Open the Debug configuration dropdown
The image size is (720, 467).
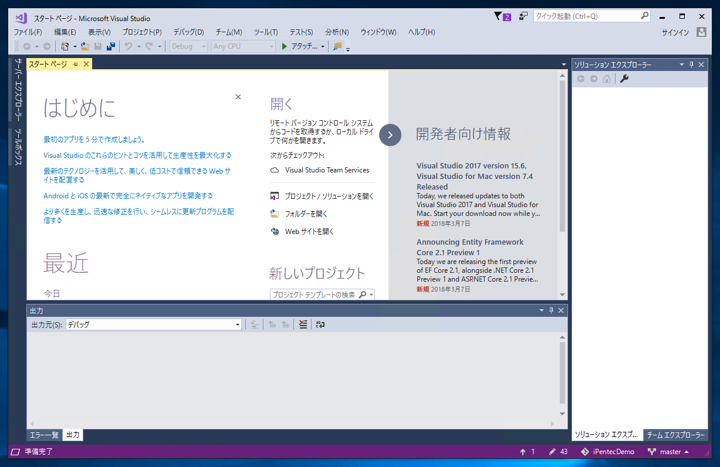click(188, 46)
